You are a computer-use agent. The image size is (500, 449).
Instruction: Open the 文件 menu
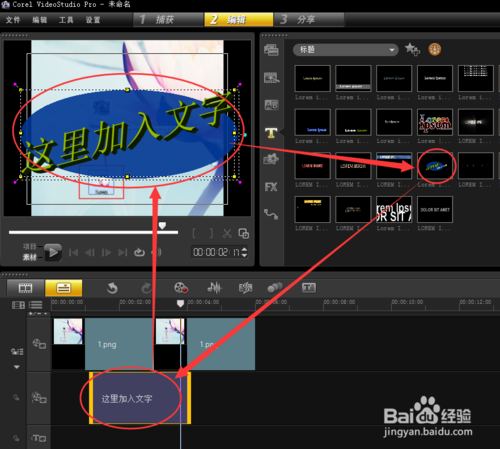click(13, 20)
